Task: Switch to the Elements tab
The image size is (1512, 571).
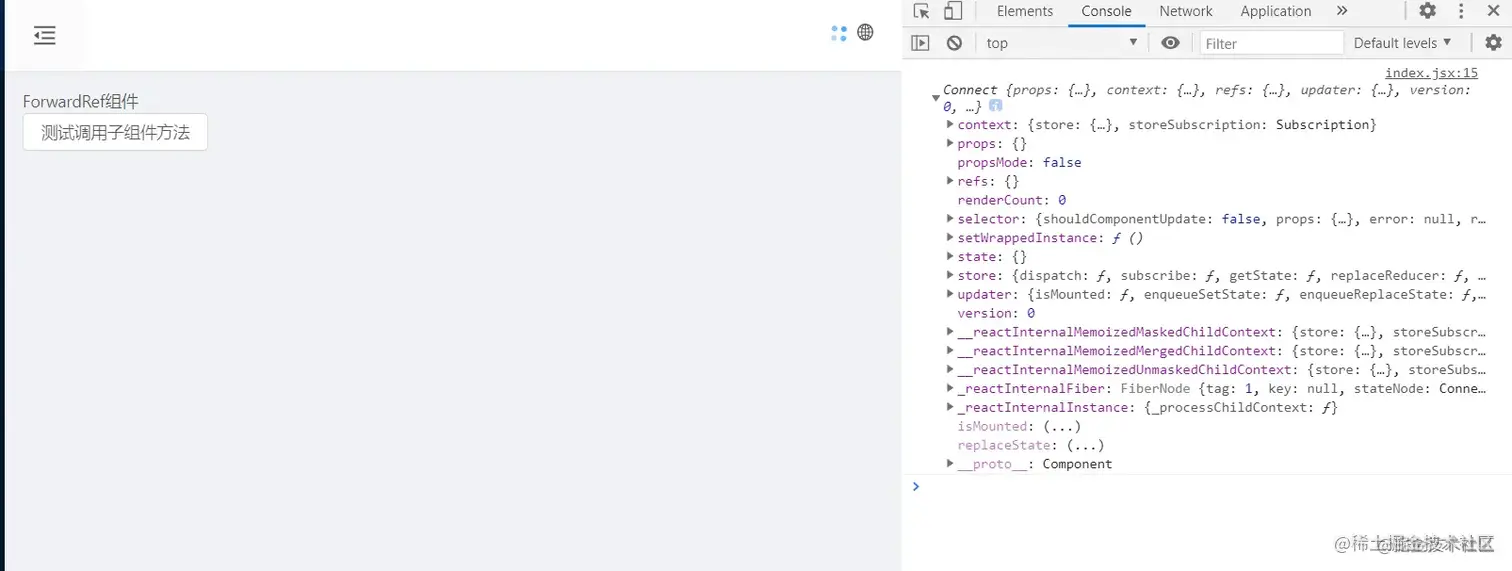Action: click(1025, 11)
